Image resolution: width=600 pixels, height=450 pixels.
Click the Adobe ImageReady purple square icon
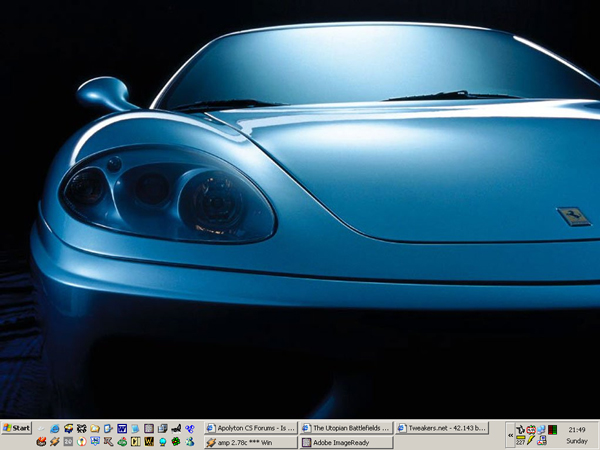coord(148,428)
